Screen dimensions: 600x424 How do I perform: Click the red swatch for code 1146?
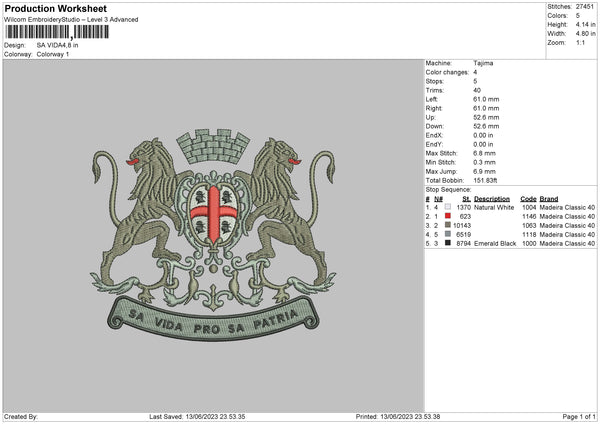pyautogui.click(x=448, y=216)
